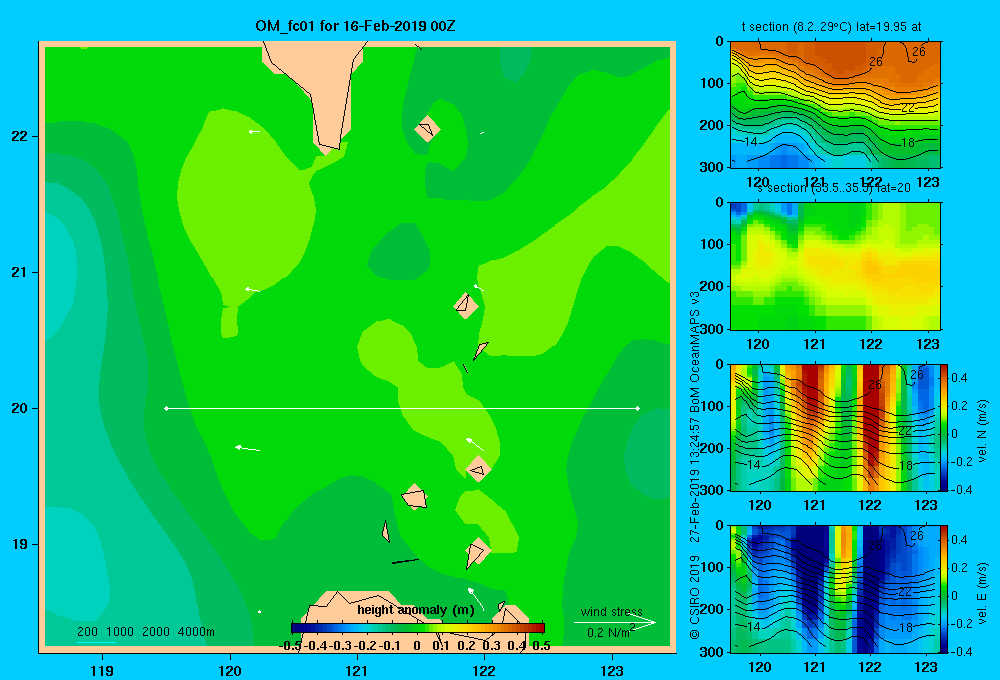The image size is (1000, 680).
Task: Click the 'height anomaly (m)' label
Action: click(416, 610)
